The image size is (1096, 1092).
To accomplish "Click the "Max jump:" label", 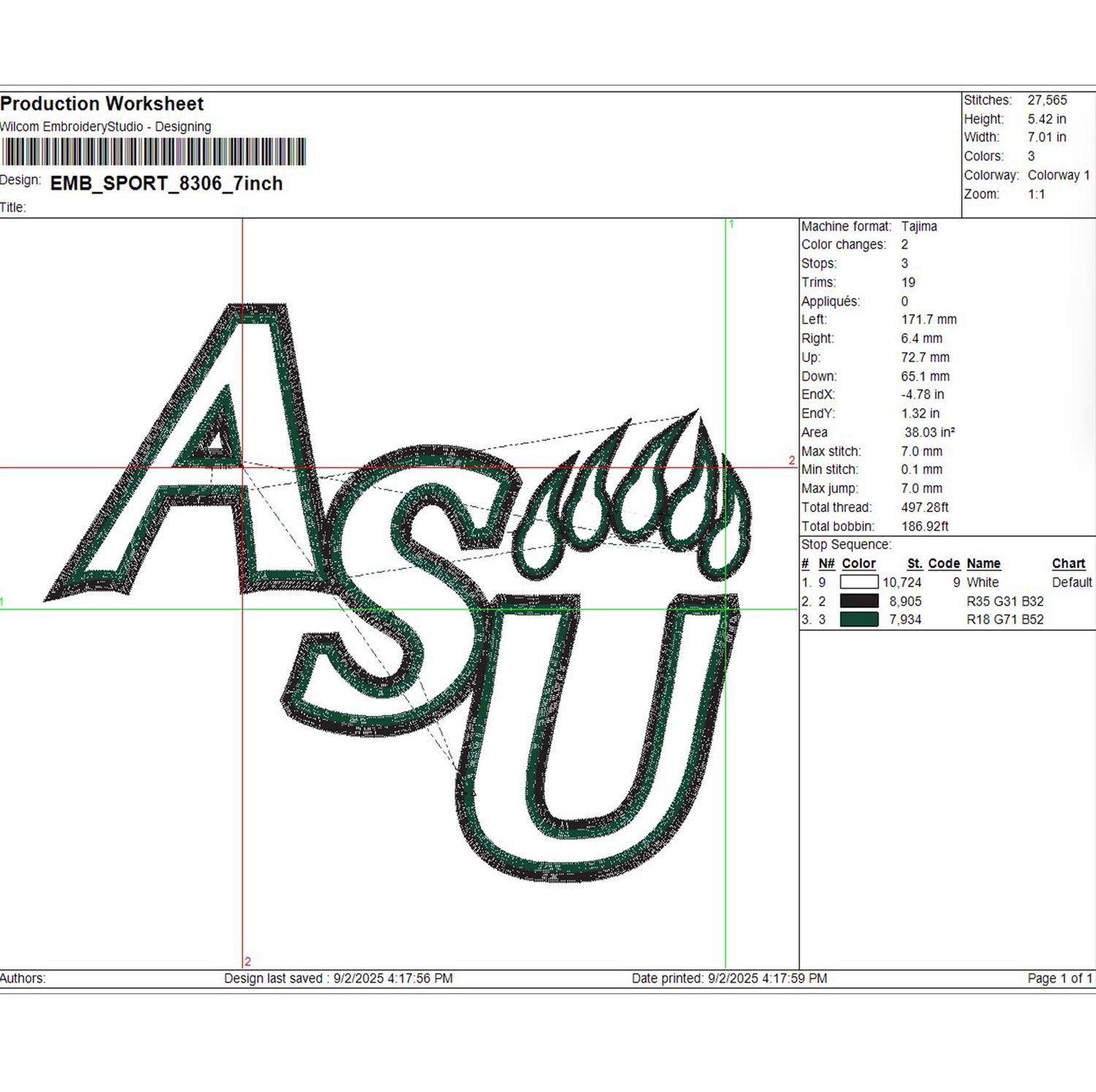I will click(830, 489).
